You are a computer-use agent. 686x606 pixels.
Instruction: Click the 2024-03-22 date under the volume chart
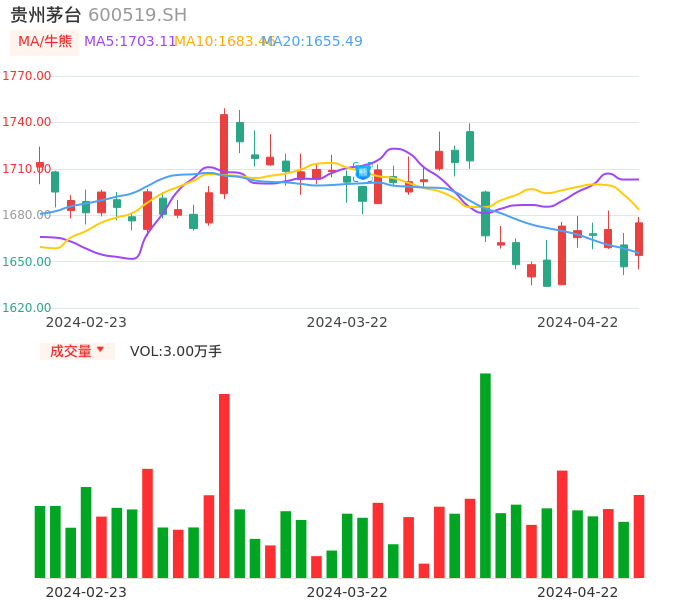[x=347, y=592]
